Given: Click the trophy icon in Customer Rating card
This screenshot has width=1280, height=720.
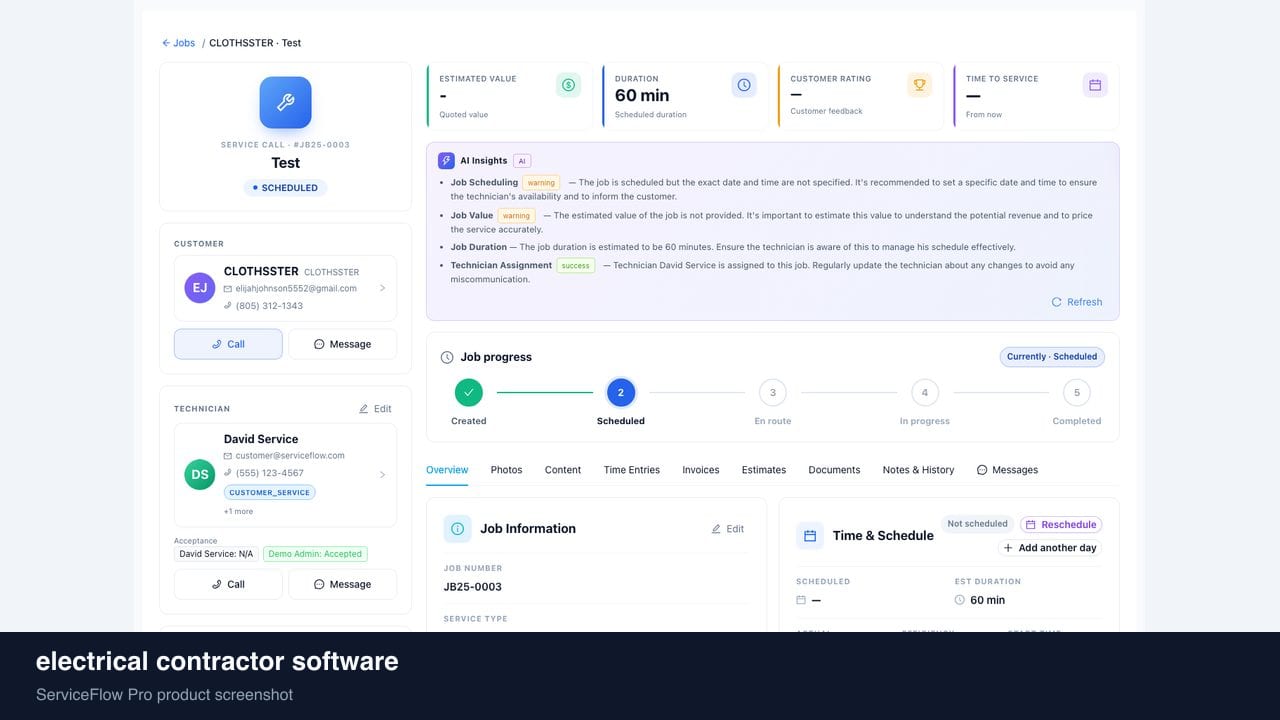Looking at the screenshot, I should 919,85.
